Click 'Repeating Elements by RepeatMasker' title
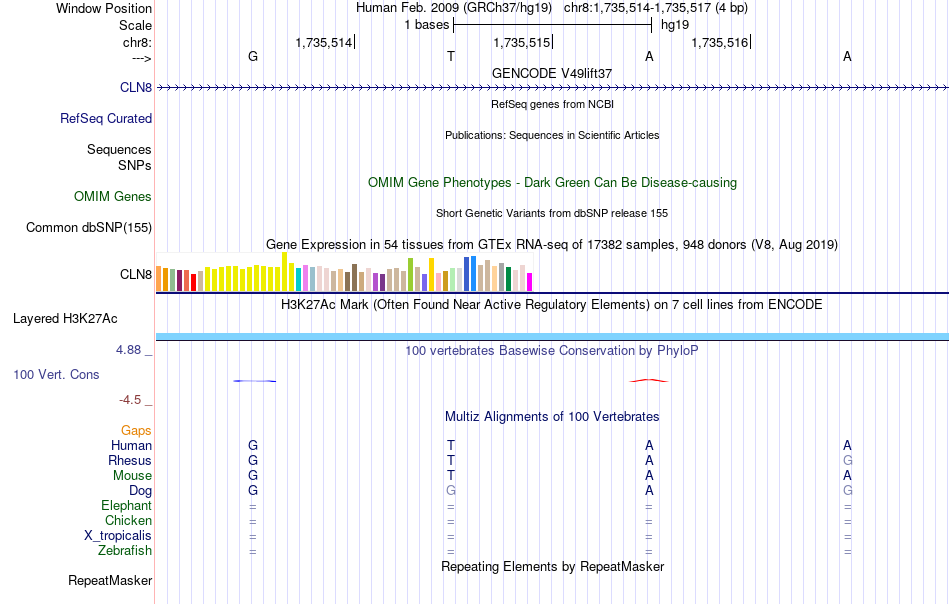This screenshot has height=604, width=950. pyautogui.click(x=552, y=566)
